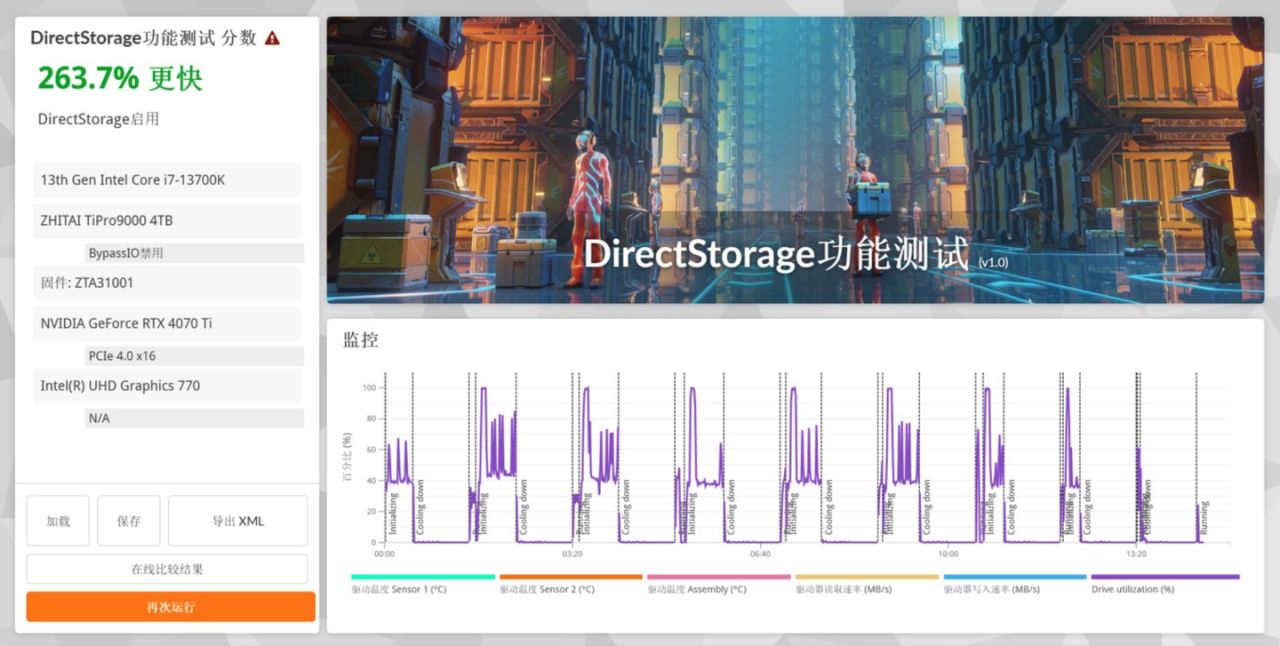Click the 03:20 time axis label

(x=572, y=553)
